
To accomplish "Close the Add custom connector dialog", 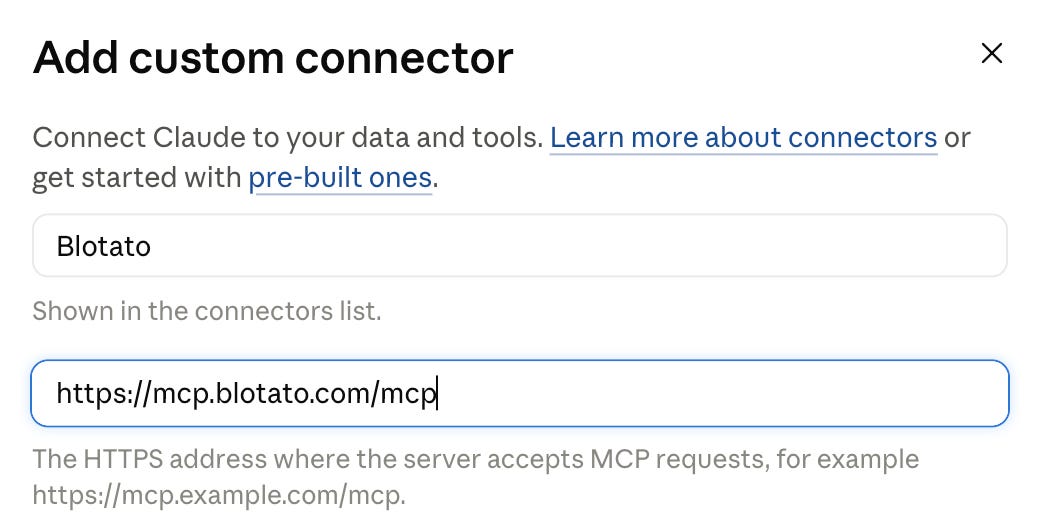I will [992, 53].
